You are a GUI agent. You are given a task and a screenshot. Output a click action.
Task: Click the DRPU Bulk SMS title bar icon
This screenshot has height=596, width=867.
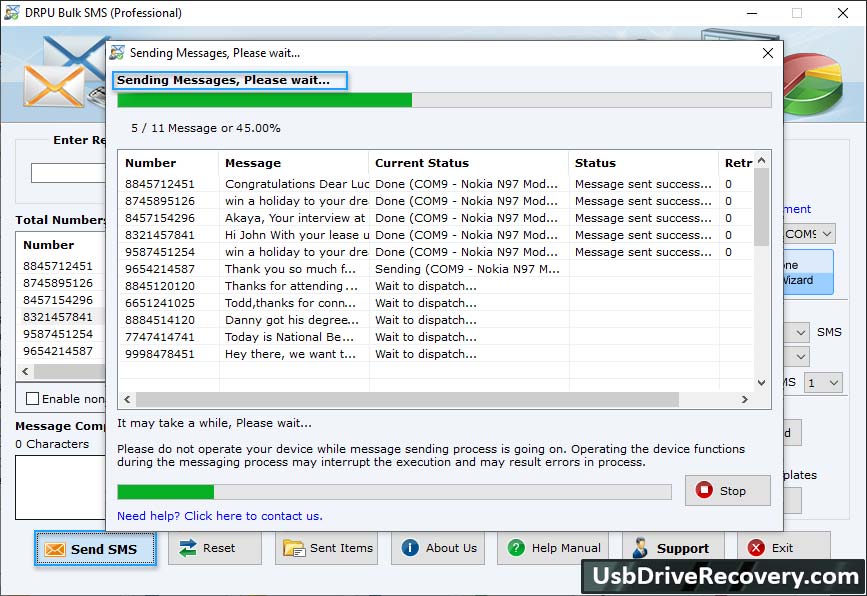tap(12, 13)
